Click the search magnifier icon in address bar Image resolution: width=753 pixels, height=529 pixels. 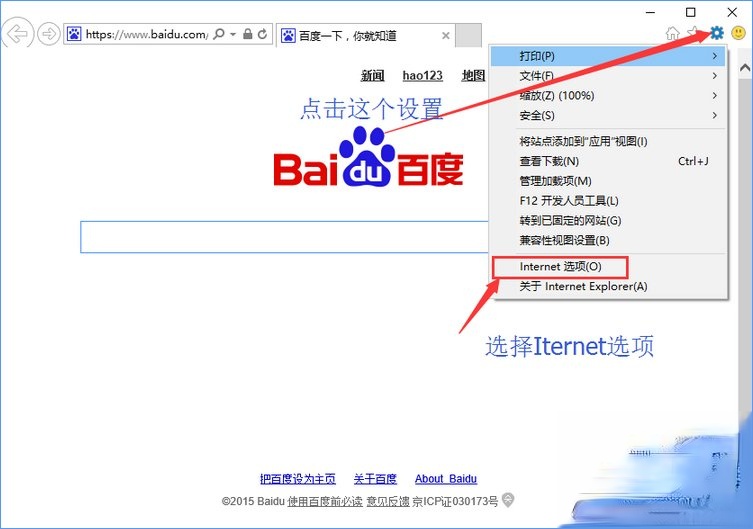(219, 34)
